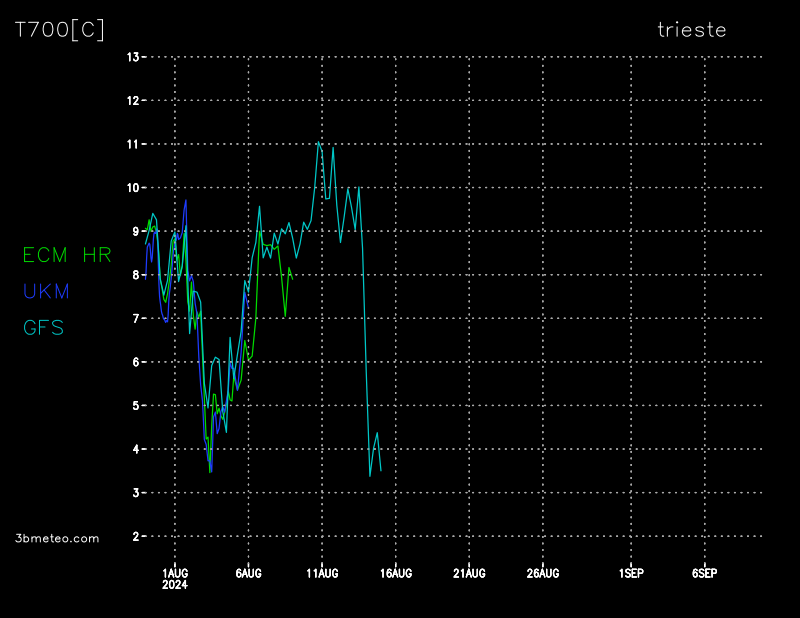Click the 1SEP date label
The image size is (800, 618).
point(631,573)
